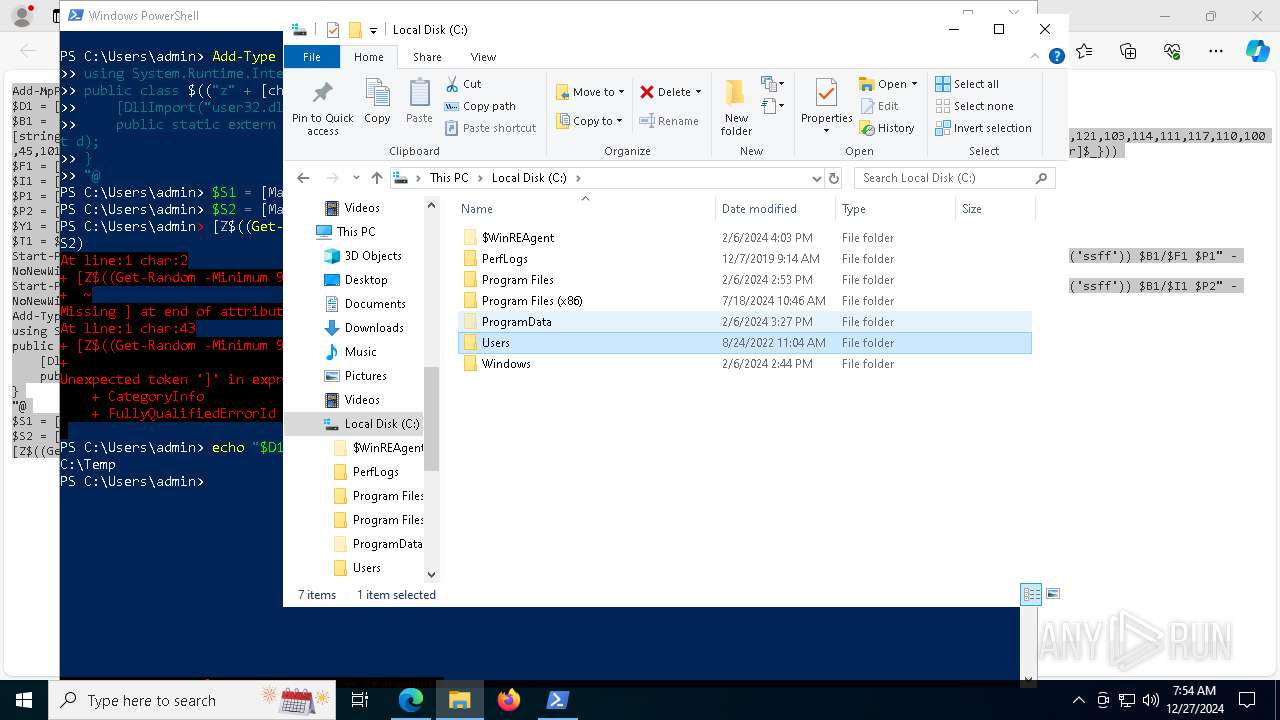Click the Up one level arrow
Viewport: 1280px width, 720px height.
point(376,178)
